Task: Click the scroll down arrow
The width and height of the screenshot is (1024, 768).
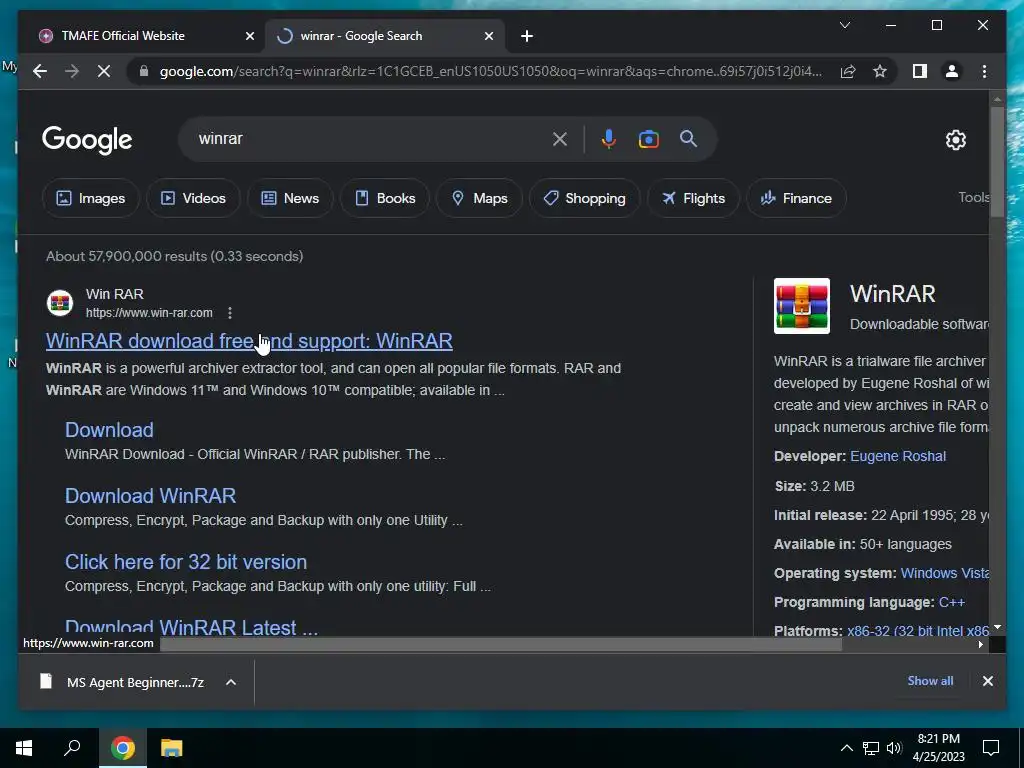Action: 997,628
